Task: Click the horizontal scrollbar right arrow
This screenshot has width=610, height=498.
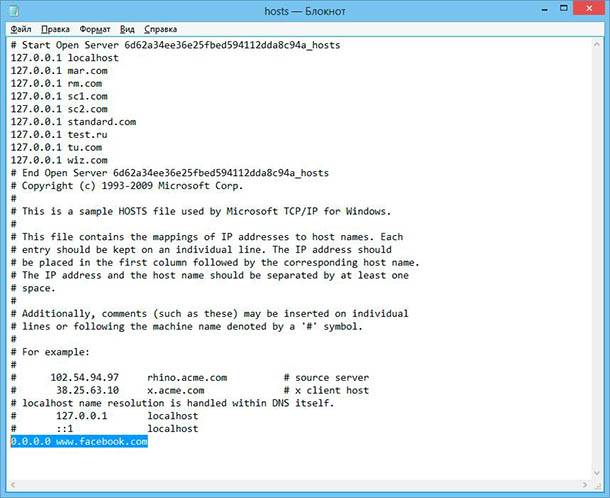Action: coord(585,485)
